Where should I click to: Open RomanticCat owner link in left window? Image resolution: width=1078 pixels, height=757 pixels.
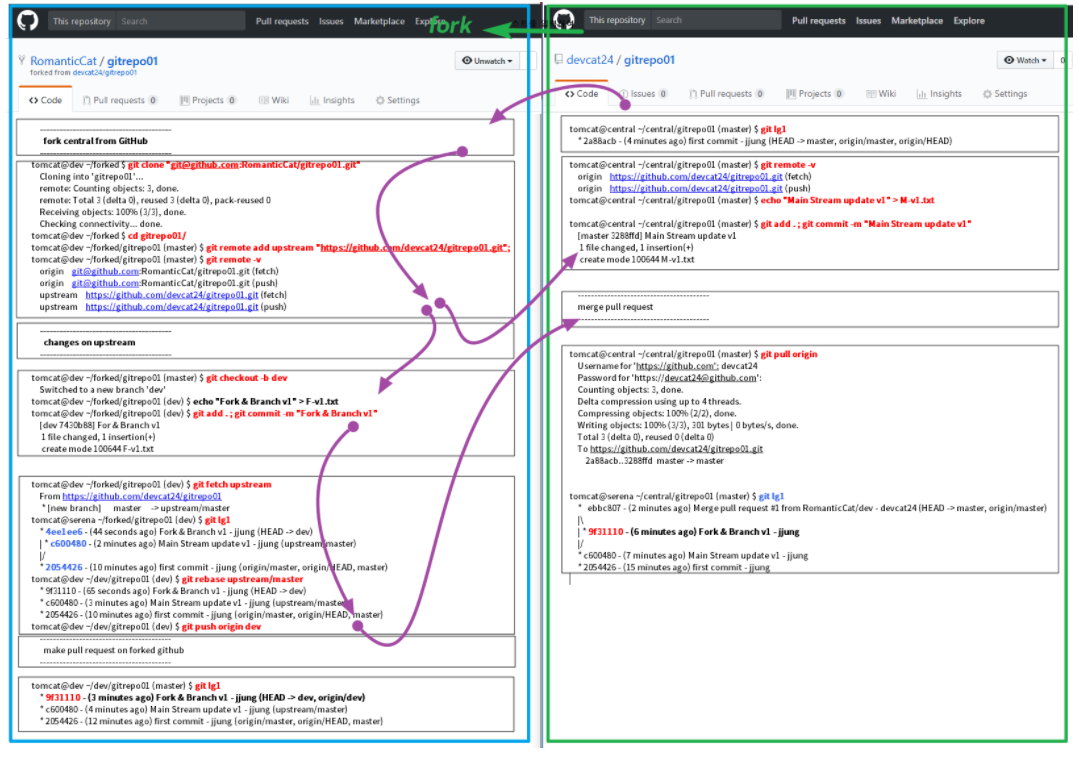click(63, 61)
